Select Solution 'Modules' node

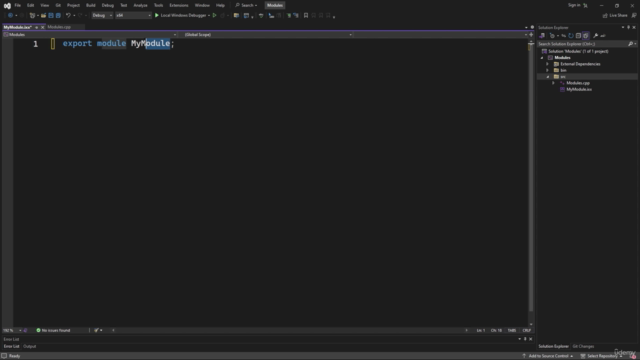click(x=578, y=51)
